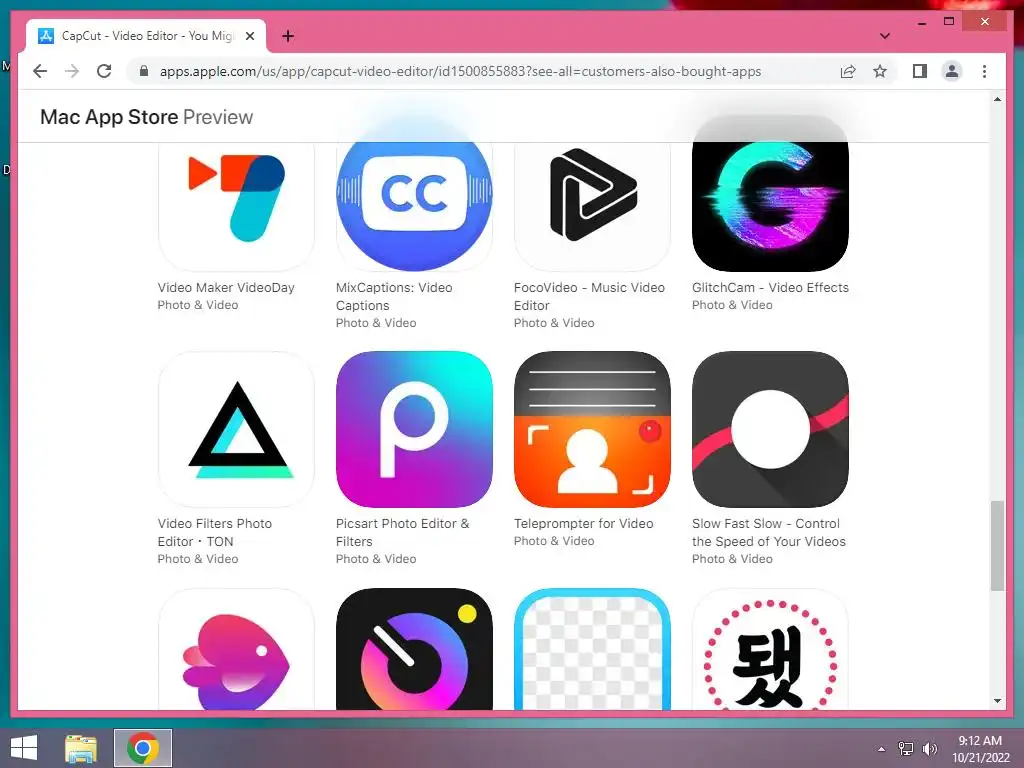
Task: Show hidden system tray icons
Action: click(x=881, y=748)
